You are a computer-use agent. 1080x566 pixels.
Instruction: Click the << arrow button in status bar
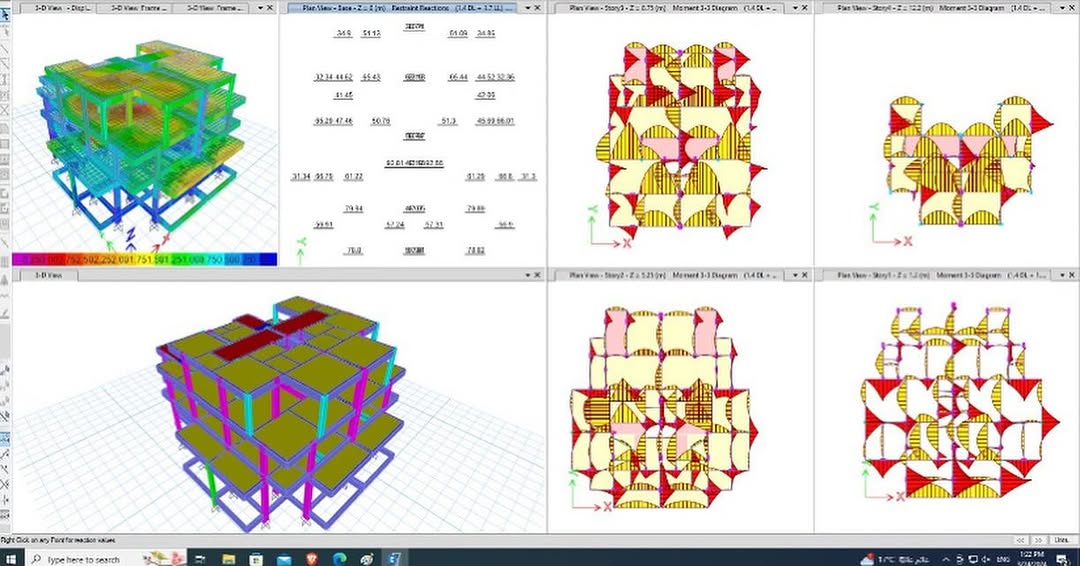point(1019,540)
